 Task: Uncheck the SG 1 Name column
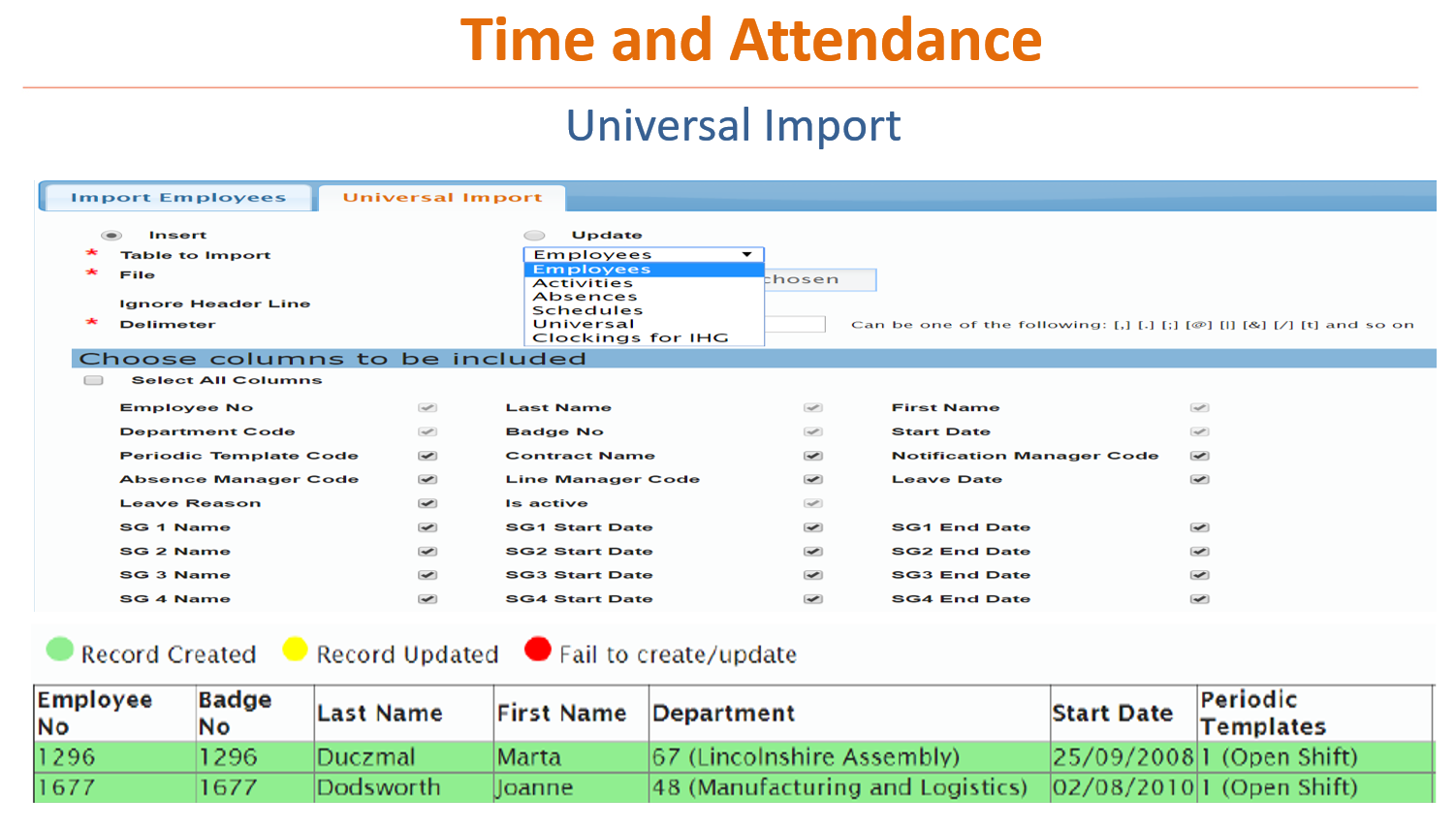427,526
